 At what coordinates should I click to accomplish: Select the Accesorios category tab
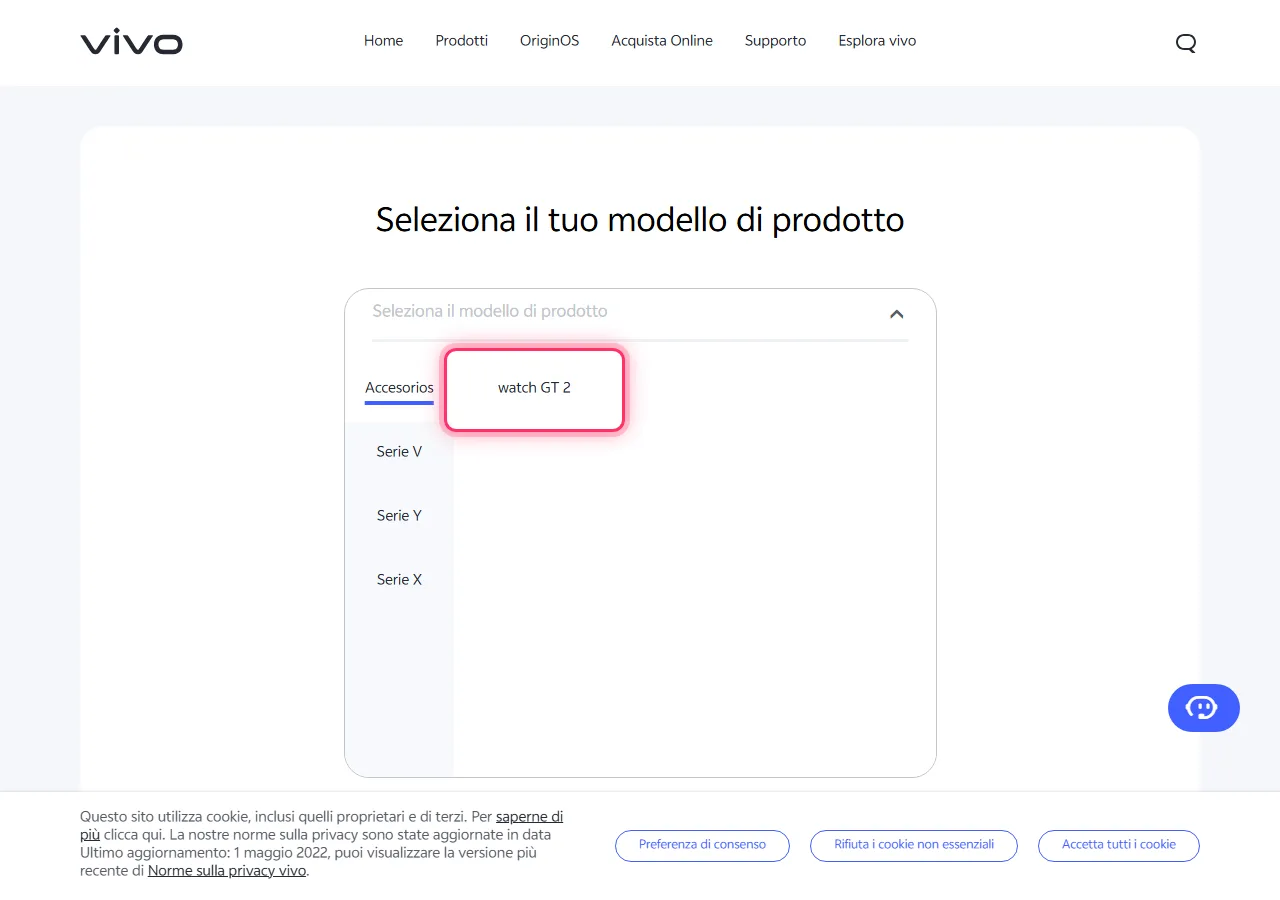[x=399, y=388]
